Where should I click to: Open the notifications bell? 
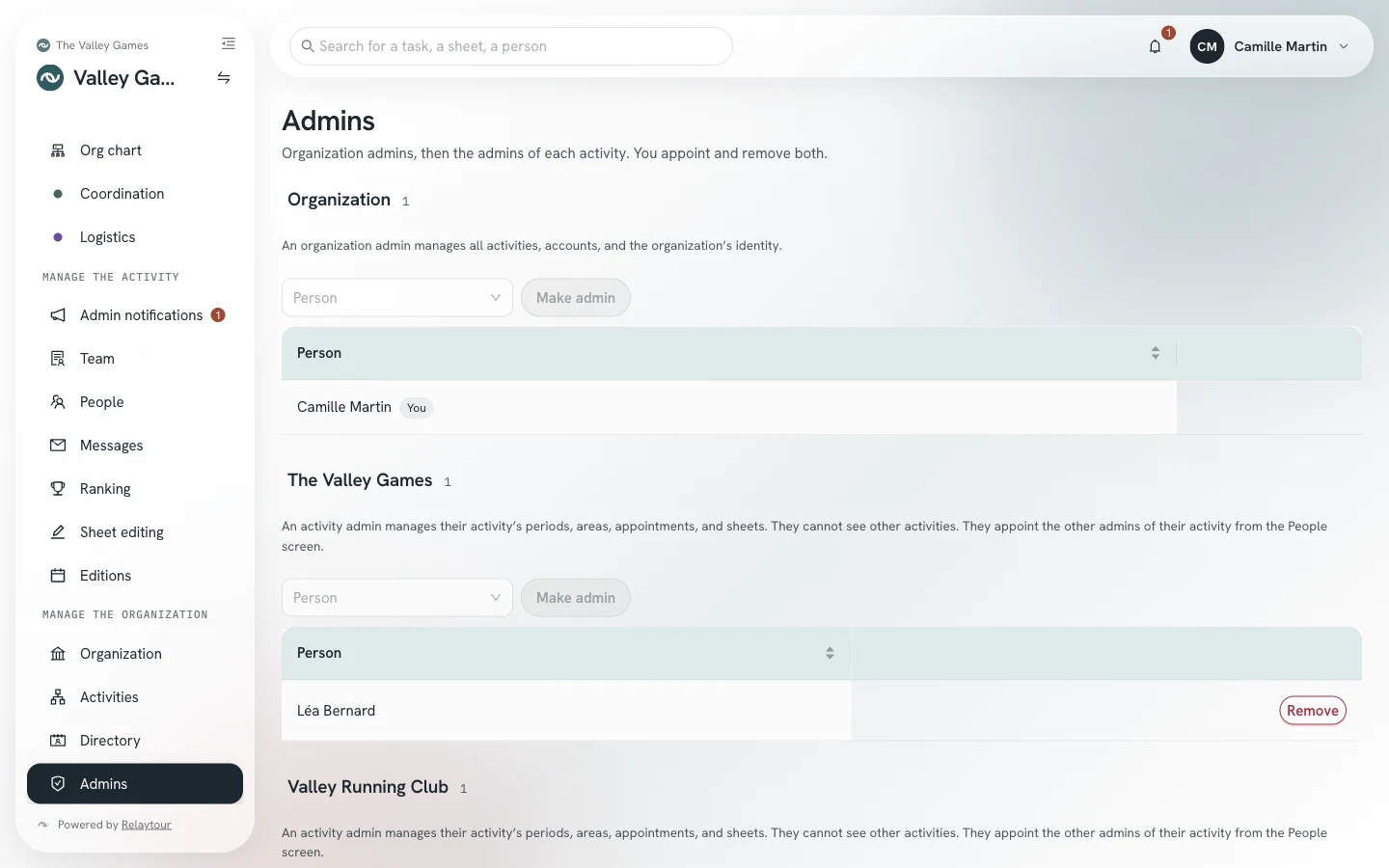[x=1155, y=46]
